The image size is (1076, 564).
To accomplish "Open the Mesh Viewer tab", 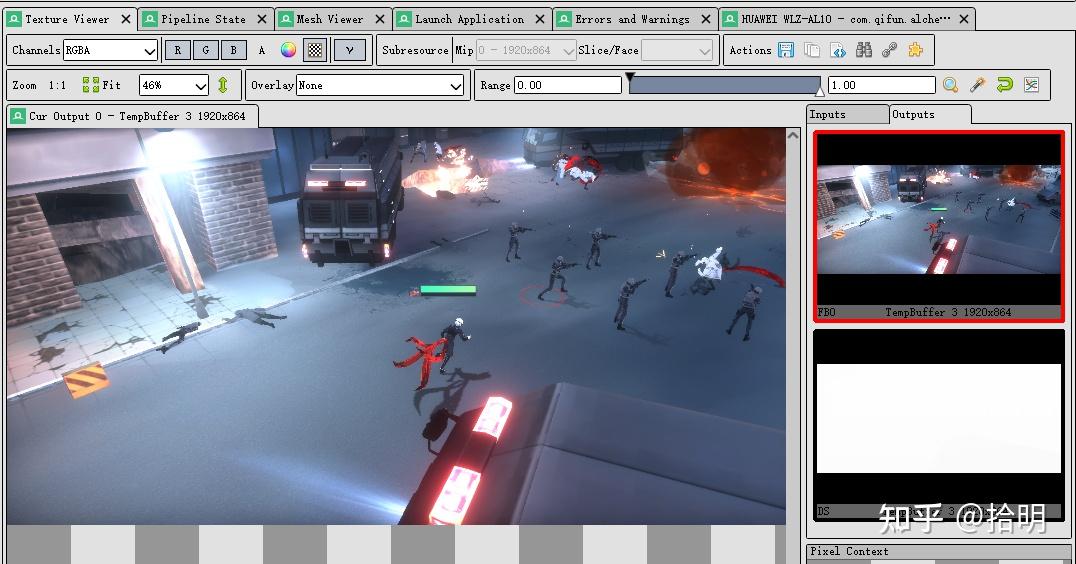I will pos(330,19).
